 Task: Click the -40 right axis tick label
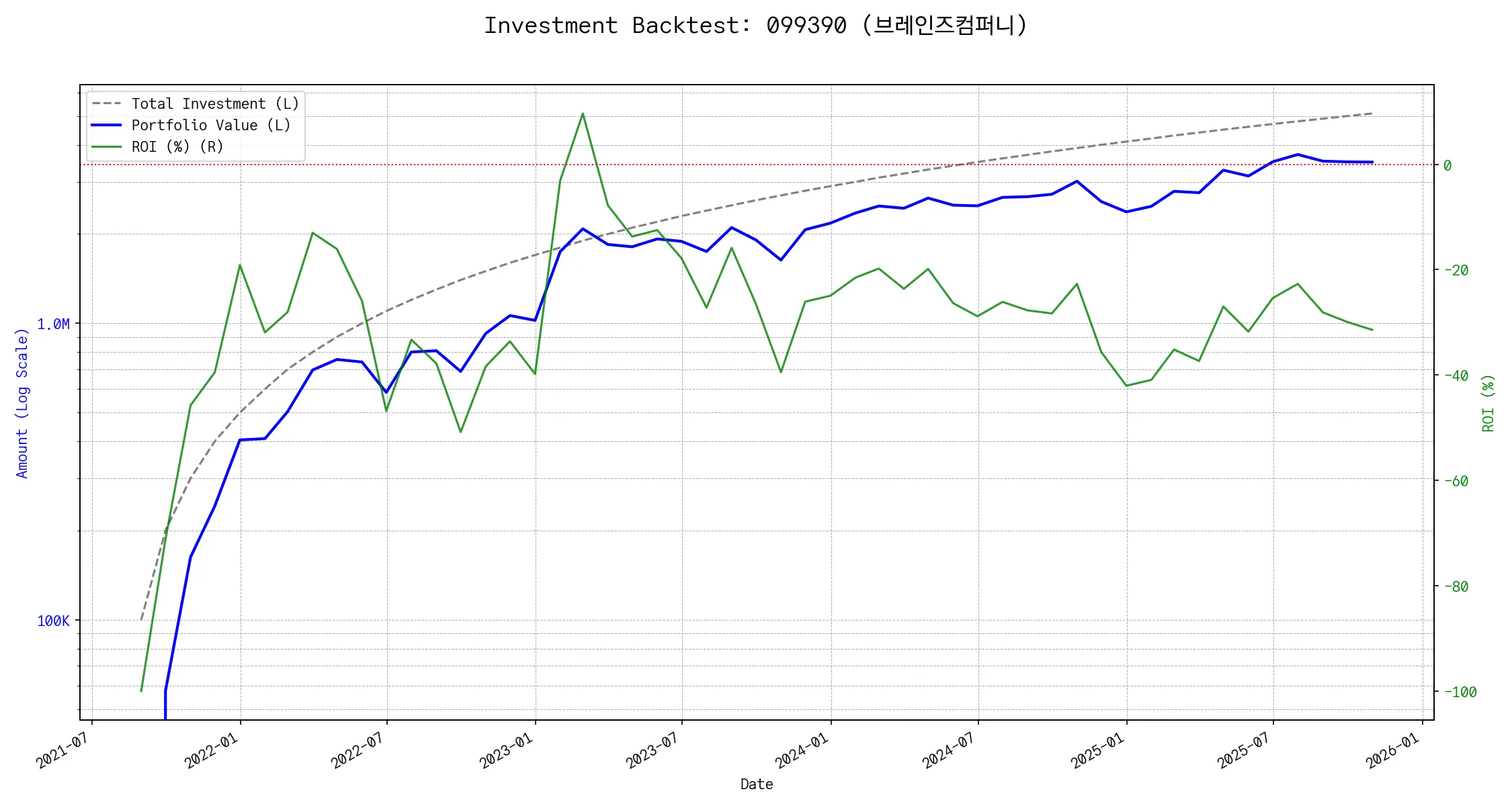(x=1456, y=376)
